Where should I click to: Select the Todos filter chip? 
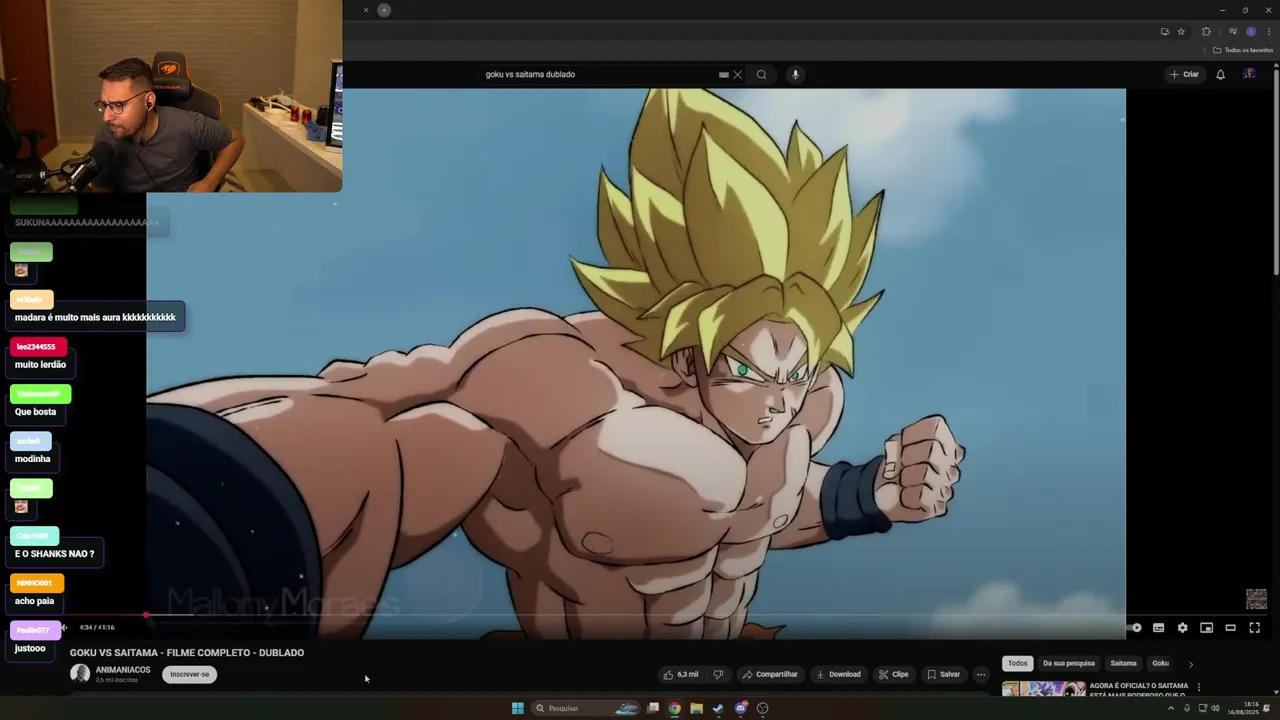(x=1017, y=663)
